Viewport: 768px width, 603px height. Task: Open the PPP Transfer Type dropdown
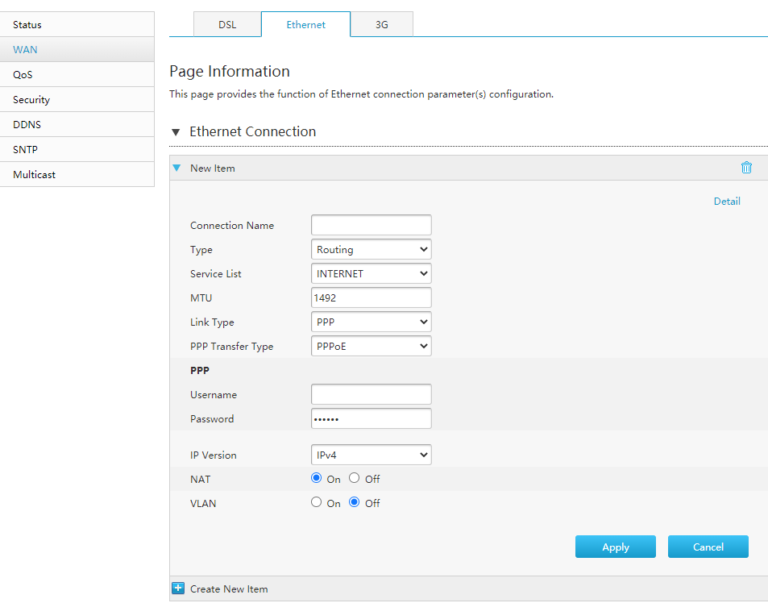coord(371,346)
